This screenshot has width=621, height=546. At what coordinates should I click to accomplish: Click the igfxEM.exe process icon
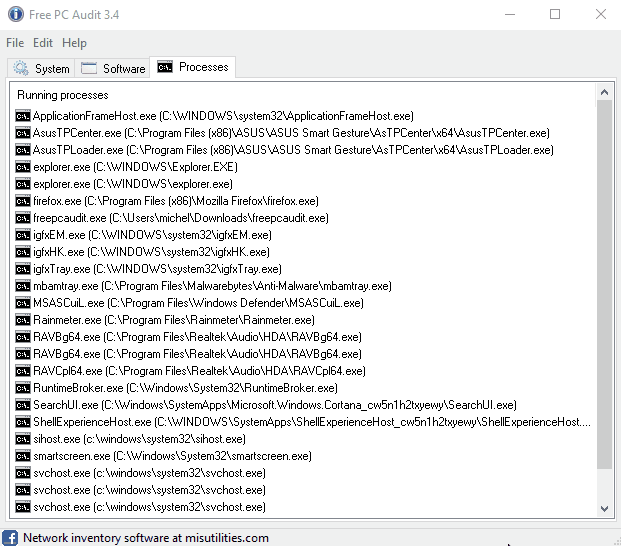click(23, 235)
